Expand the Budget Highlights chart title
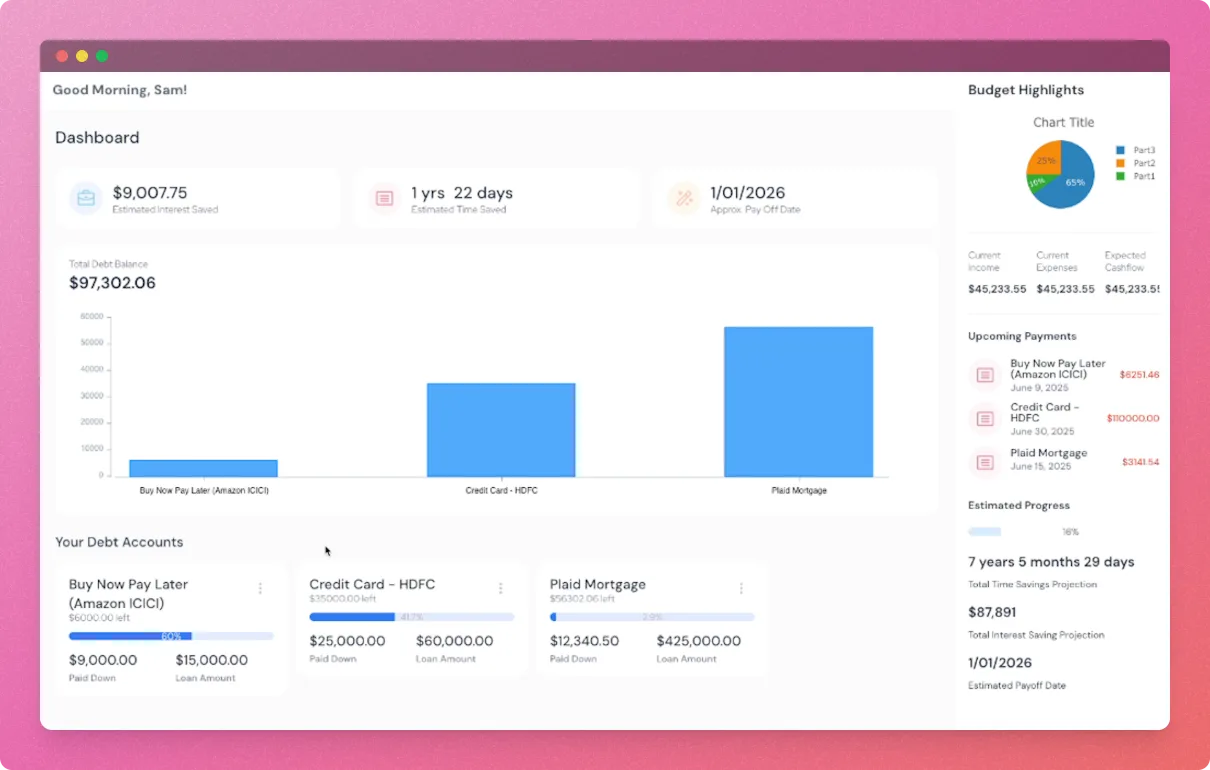Screen dimensions: 1210x770 point(1063,122)
